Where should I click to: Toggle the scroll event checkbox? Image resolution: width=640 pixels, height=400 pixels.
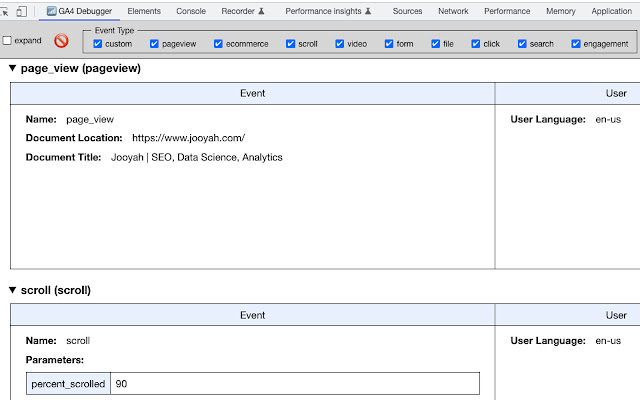tap(290, 44)
